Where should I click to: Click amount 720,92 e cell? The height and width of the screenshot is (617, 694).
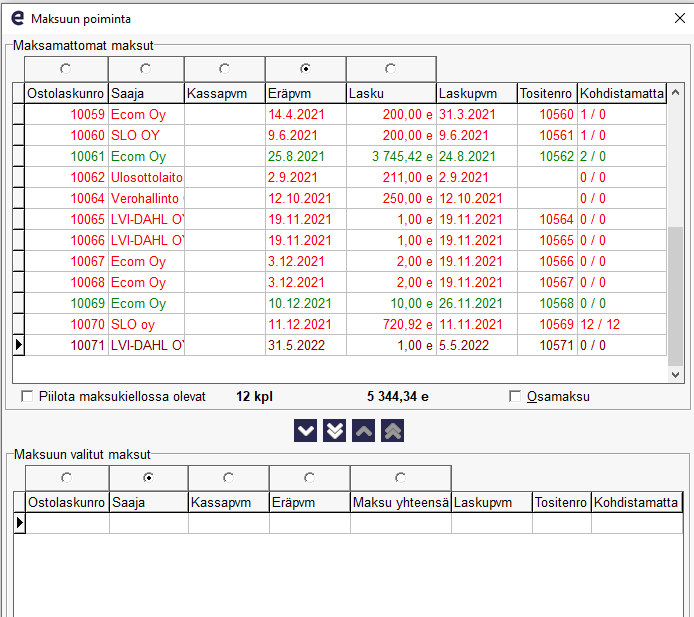391,324
